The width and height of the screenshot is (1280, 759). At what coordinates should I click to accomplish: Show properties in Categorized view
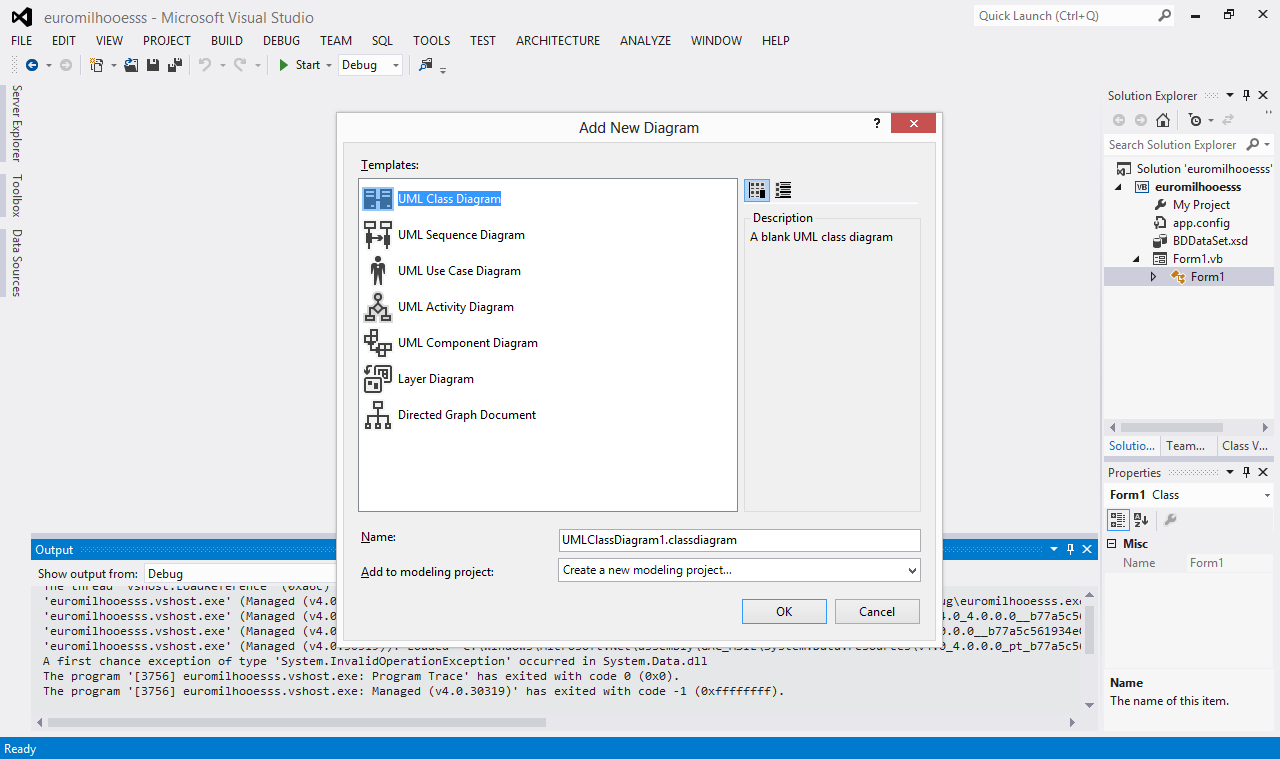pos(1119,520)
